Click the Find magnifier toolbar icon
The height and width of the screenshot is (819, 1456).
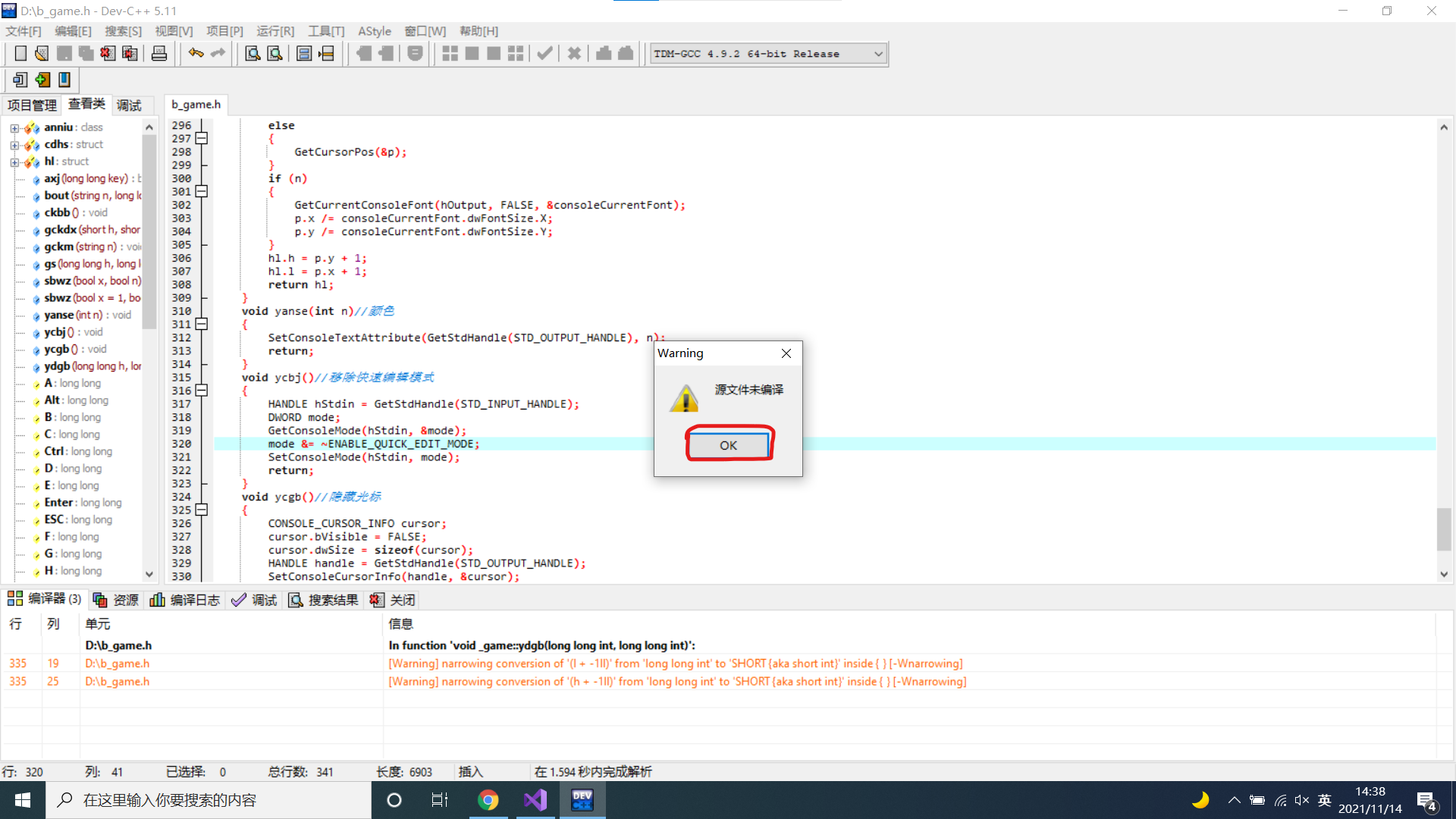253,54
